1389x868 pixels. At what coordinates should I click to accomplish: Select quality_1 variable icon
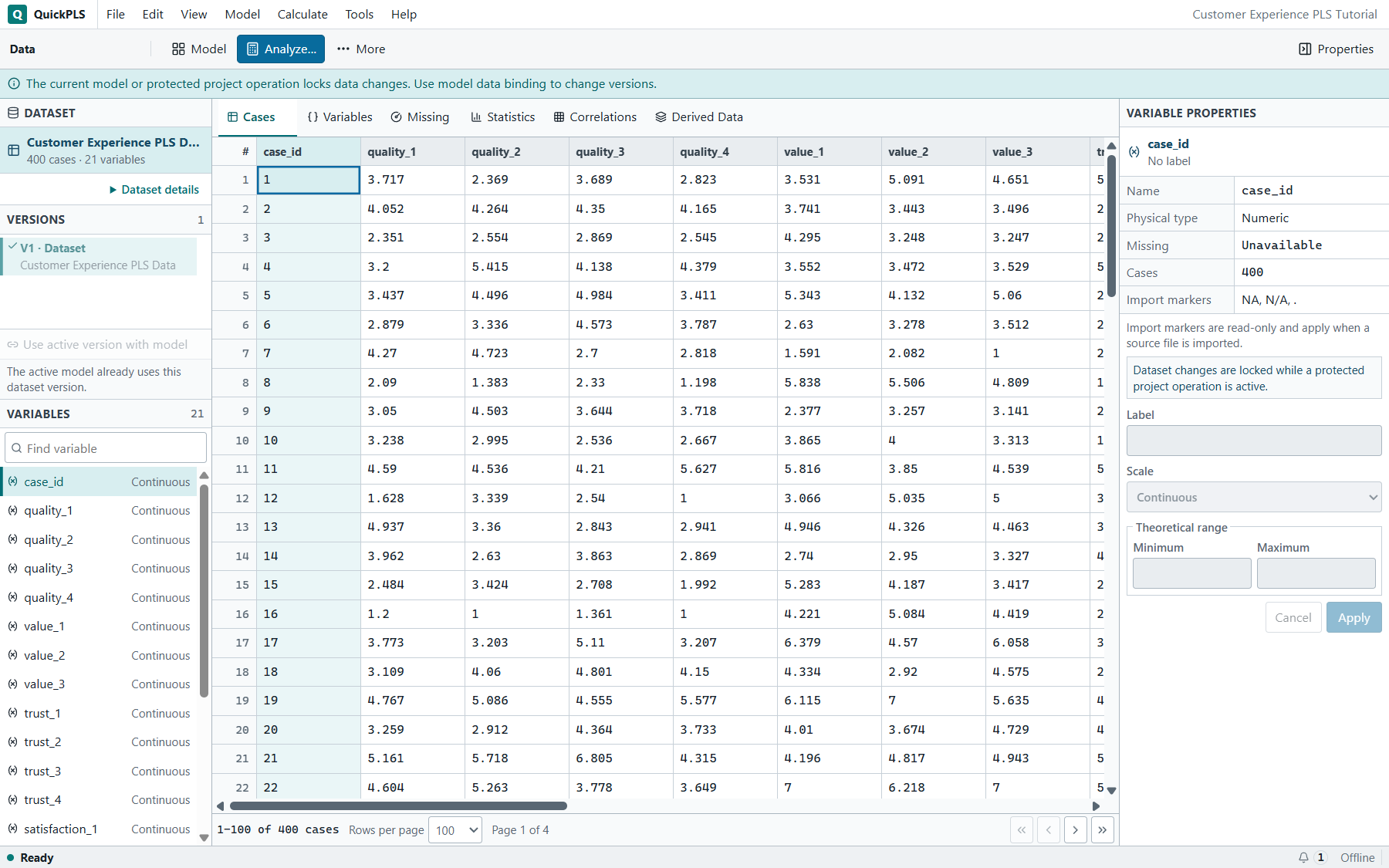click(13, 510)
